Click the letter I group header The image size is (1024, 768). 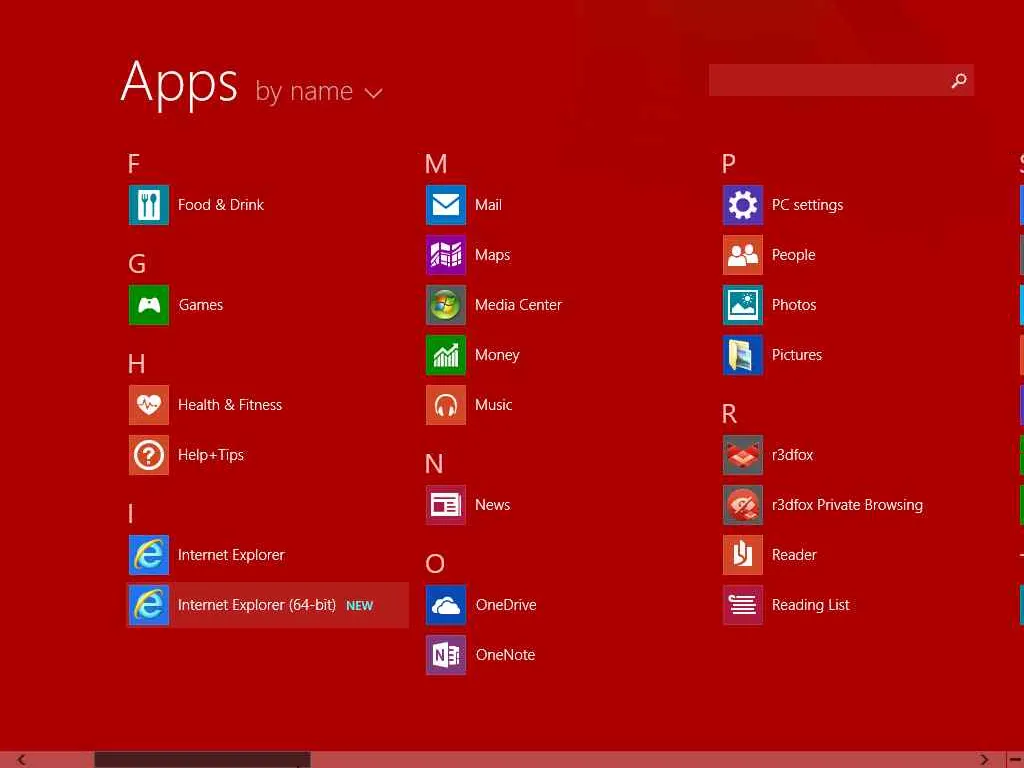coord(131,514)
